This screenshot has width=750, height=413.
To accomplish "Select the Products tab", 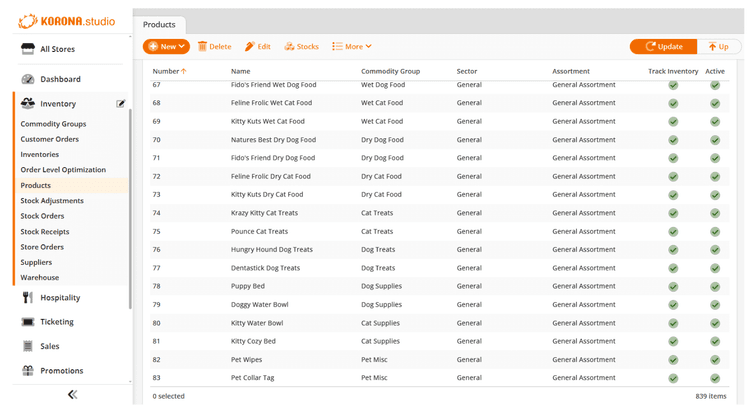I will point(158,23).
